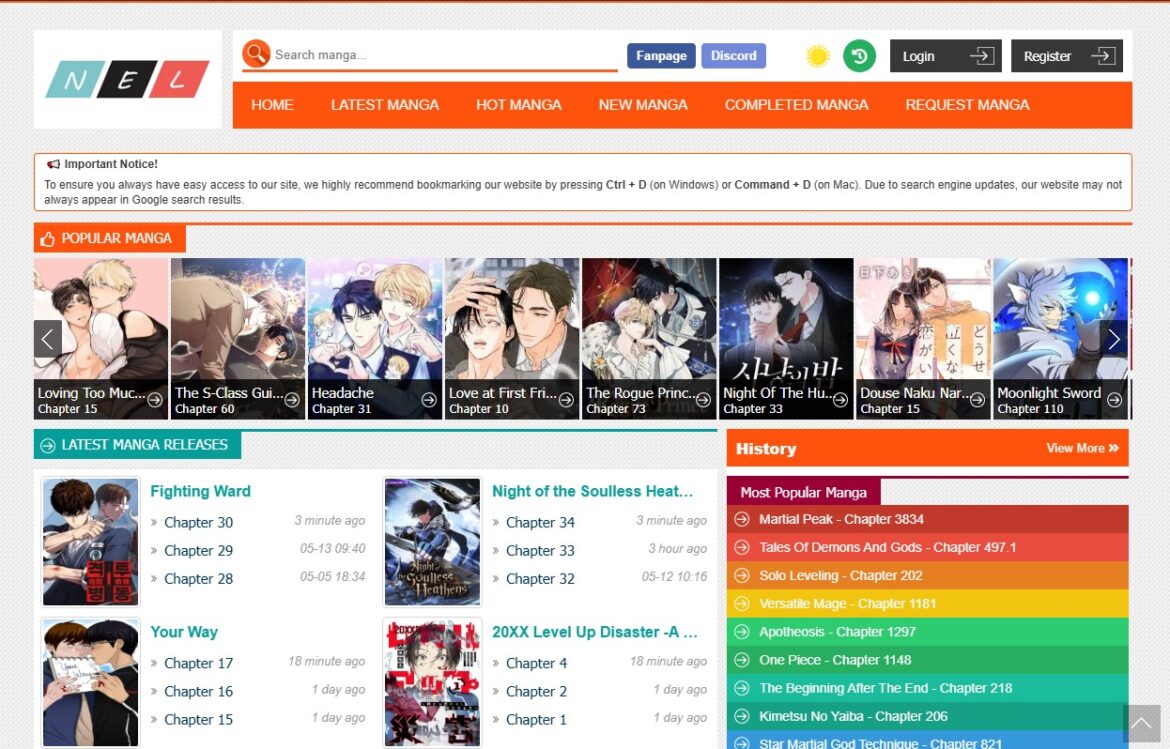Screen dimensions: 1170x749
Task: Click the megaphone icon in Important Notice
Action: (x=54, y=164)
